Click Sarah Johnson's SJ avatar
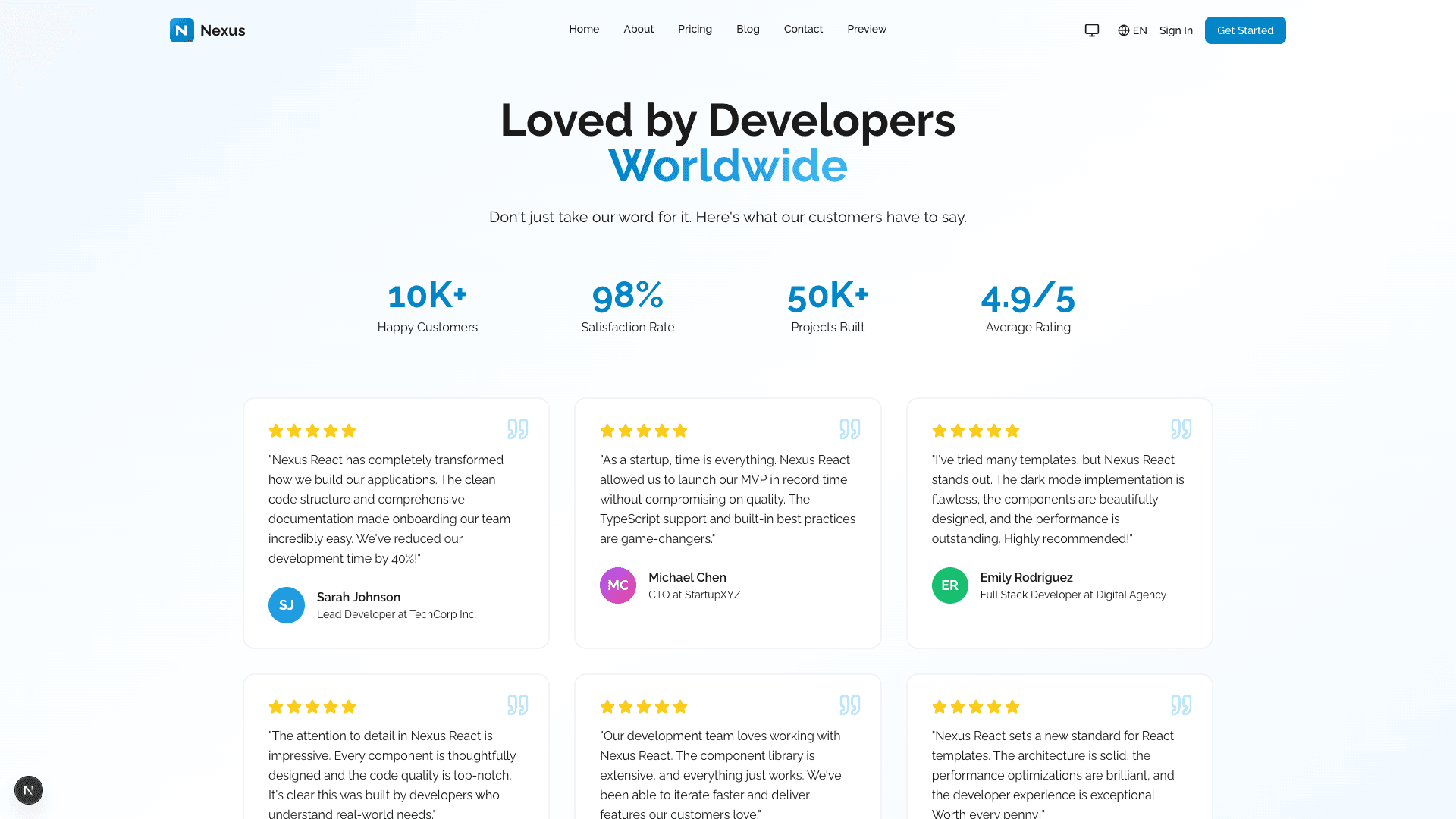 (286, 605)
